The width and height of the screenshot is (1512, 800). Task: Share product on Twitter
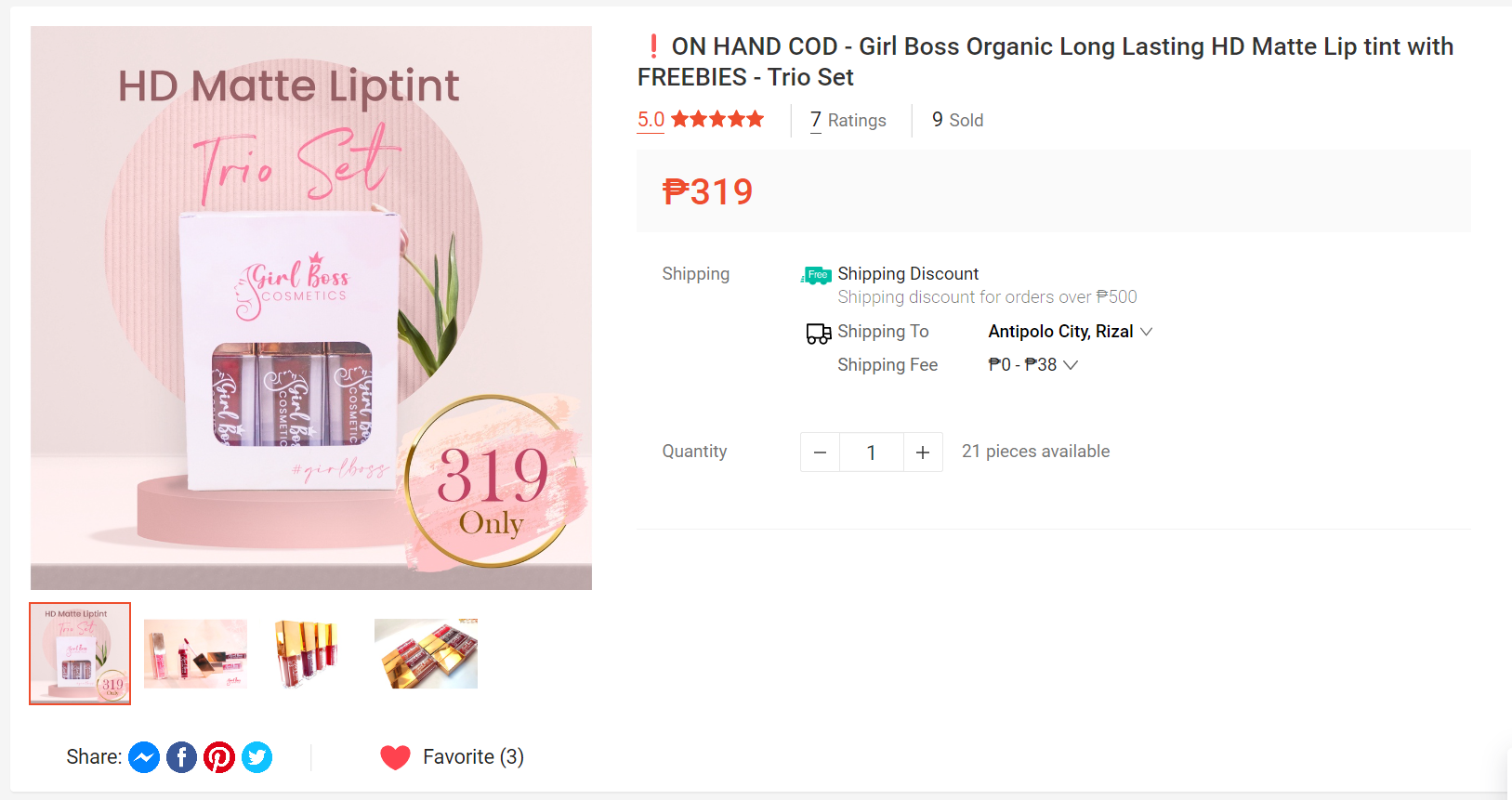pos(257,757)
